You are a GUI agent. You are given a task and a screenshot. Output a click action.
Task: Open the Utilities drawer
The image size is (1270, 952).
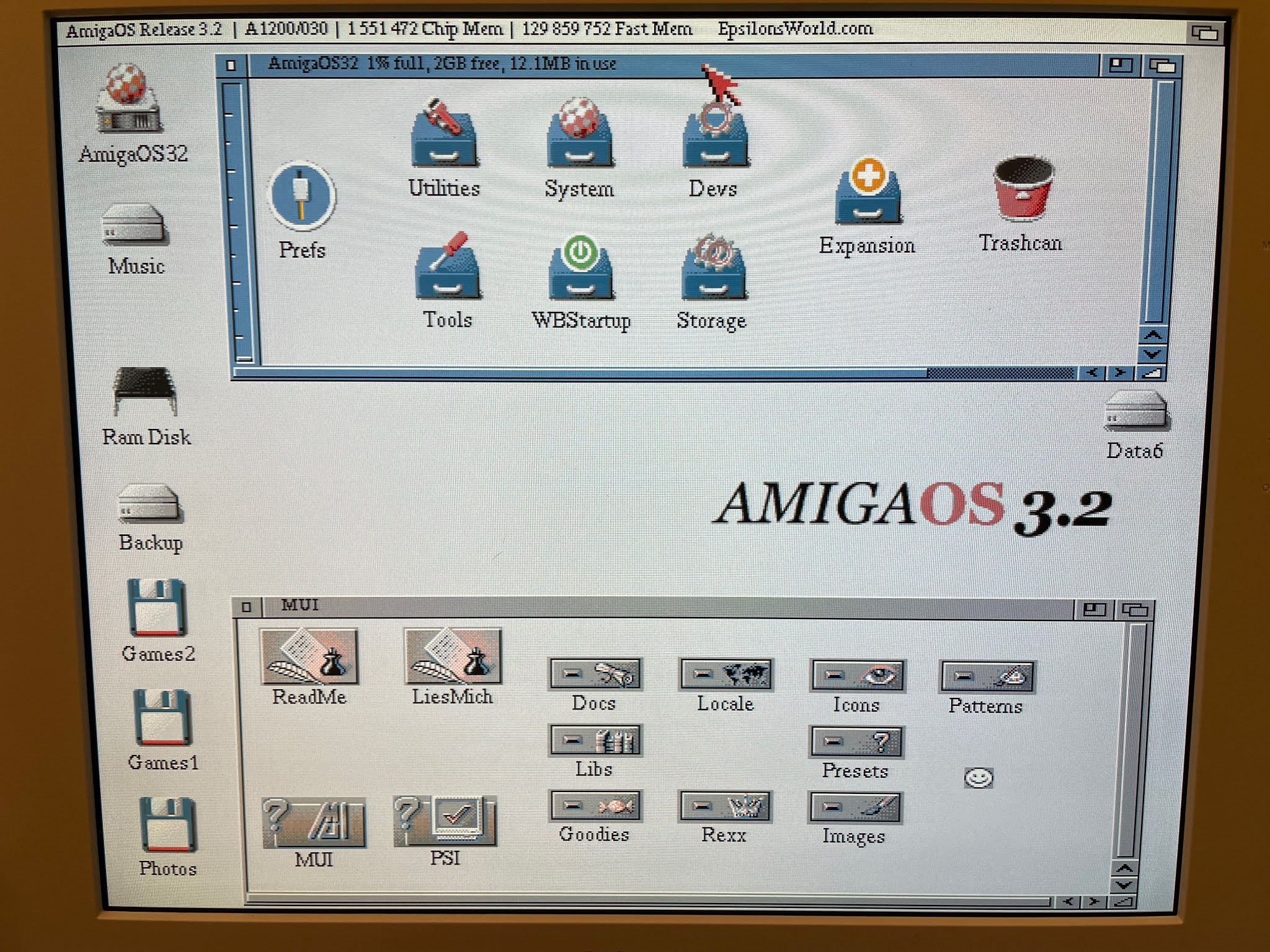[x=444, y=131]
